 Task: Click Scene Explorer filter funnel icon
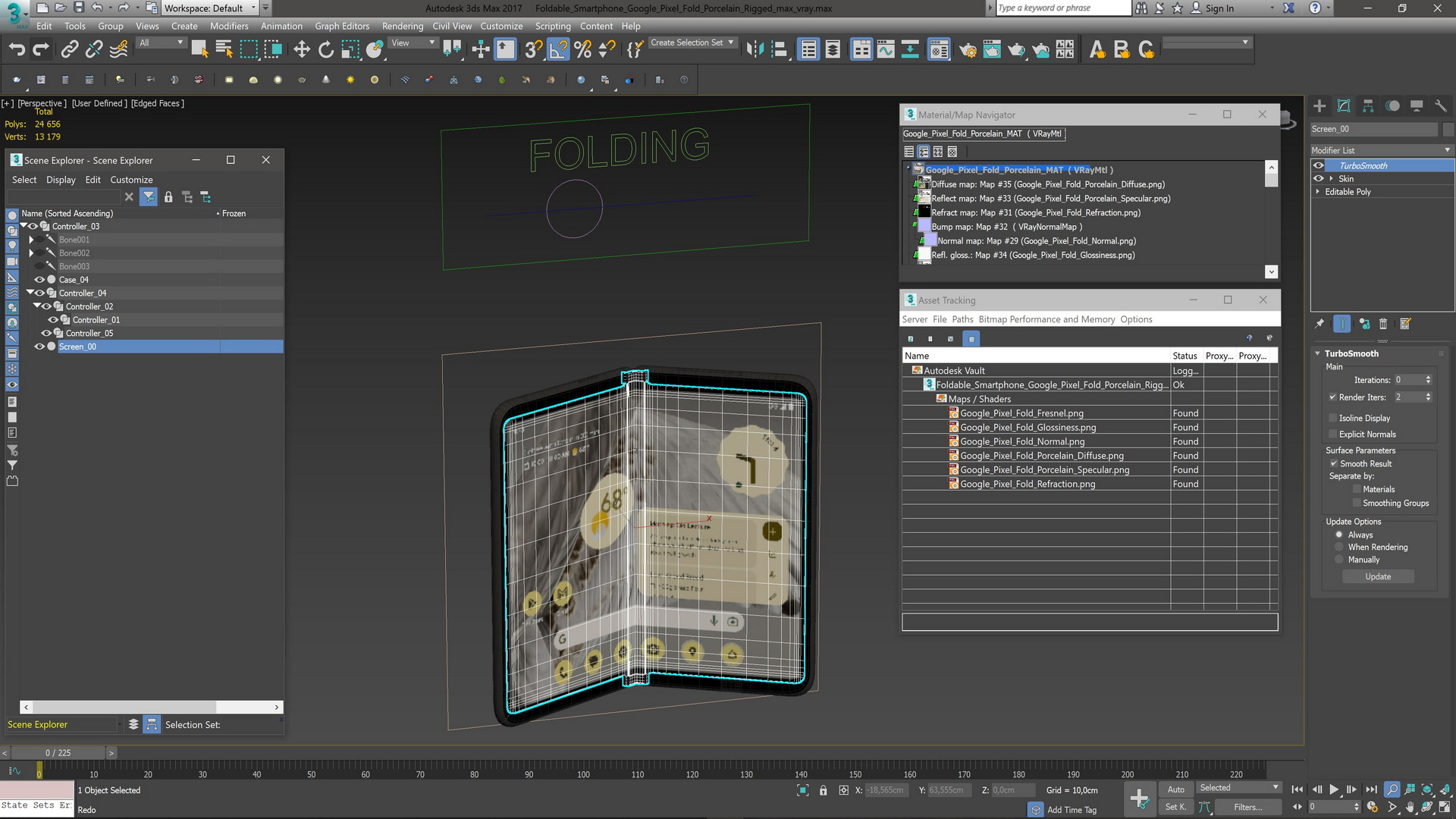coord(149,197)
